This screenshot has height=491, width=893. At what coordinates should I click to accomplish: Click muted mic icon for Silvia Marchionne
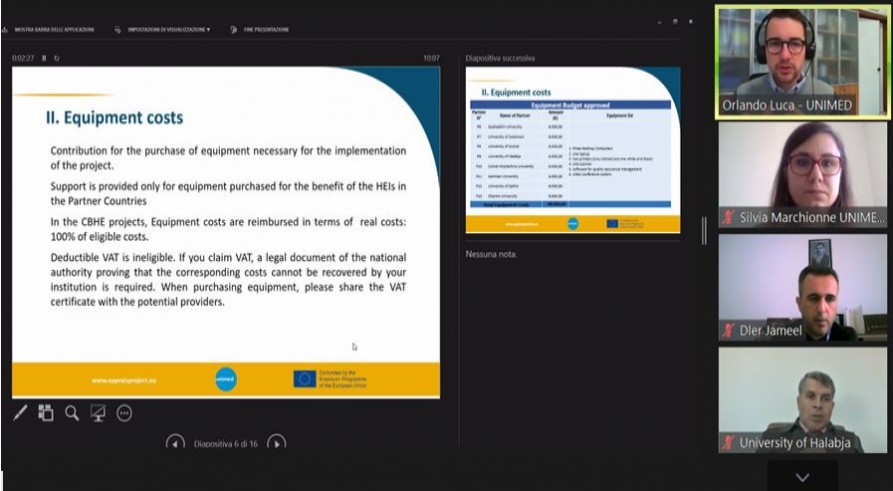[x=728, y=217]
